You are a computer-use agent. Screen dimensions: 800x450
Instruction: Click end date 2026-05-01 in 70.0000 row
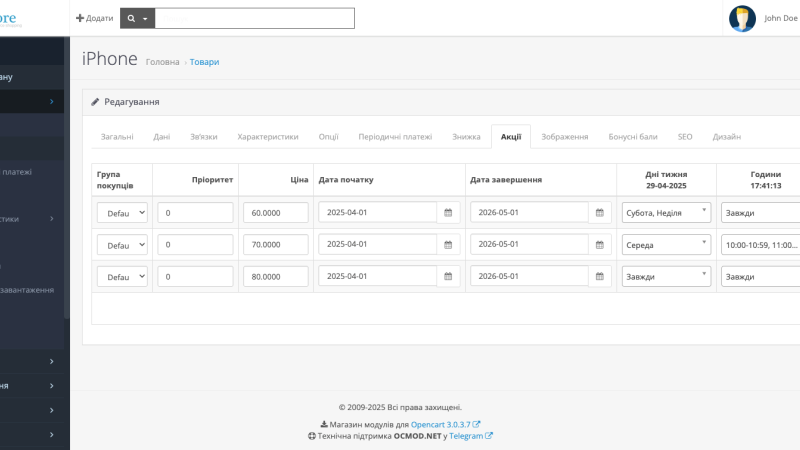[x=529, y=244]
